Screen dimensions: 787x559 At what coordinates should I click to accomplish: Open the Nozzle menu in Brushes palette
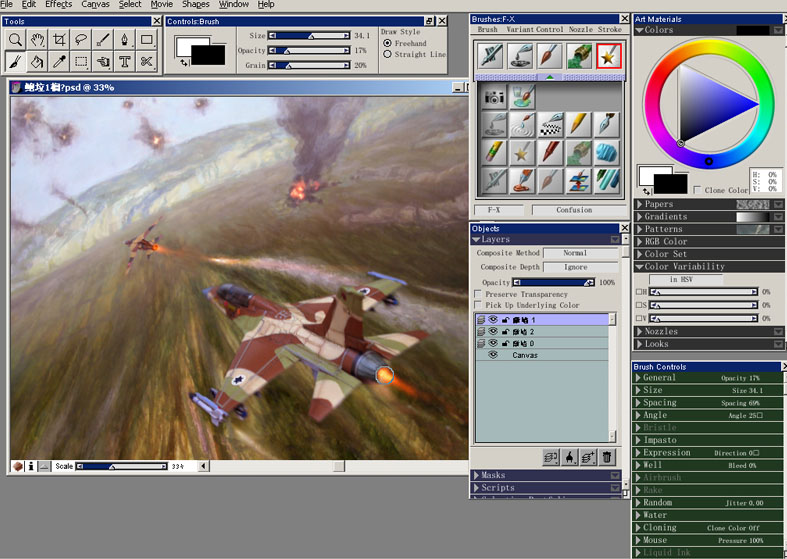point(581,30)
